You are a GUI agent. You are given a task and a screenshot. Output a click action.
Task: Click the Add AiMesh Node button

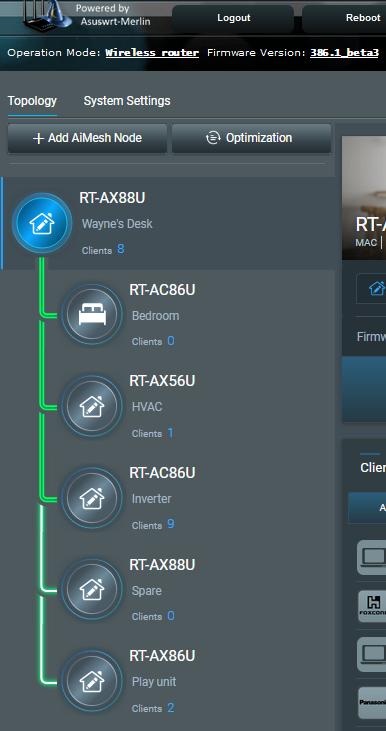click(87, 138)
